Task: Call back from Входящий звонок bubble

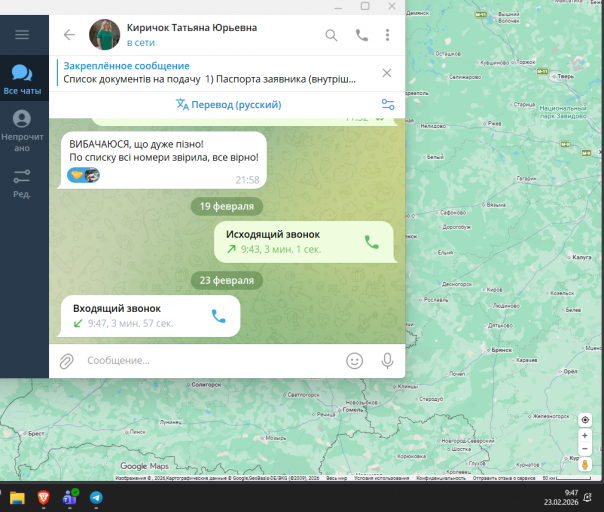Action: click(x=218, y=316)
